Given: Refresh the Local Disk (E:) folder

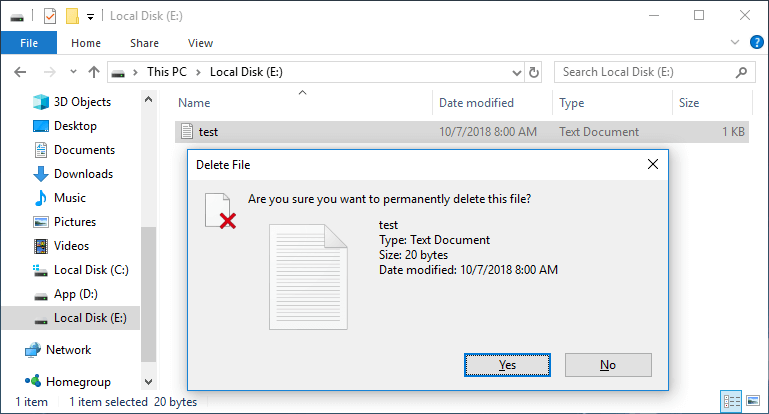Looking at the screenshot, I should click(x=534, y=73).
